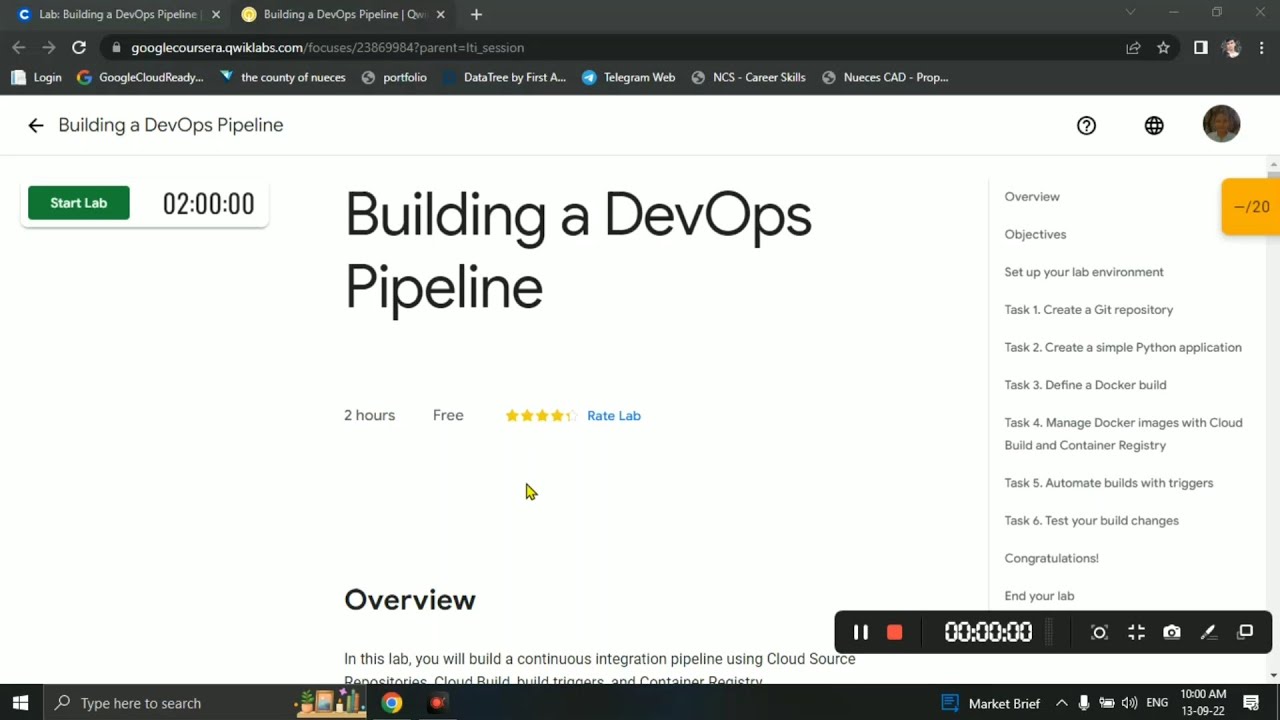
Task: Open Chrome from the taskbar
Action: pos(392,703)
